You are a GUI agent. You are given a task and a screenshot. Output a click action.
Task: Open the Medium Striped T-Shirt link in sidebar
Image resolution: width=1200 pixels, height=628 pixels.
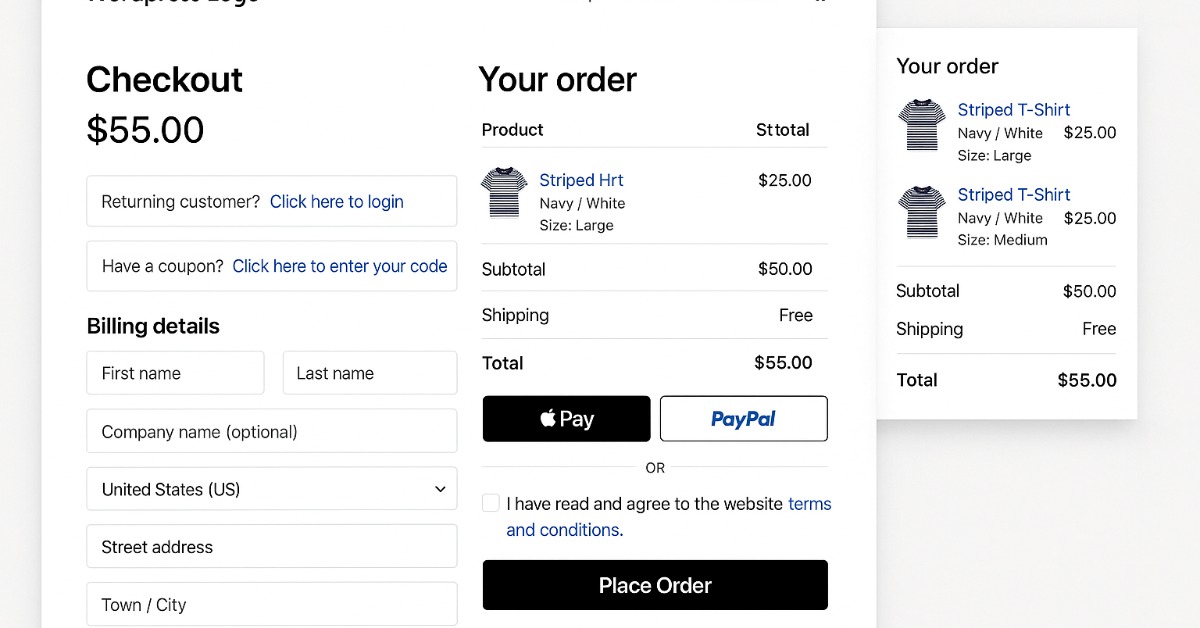(x=1013, y=195)
